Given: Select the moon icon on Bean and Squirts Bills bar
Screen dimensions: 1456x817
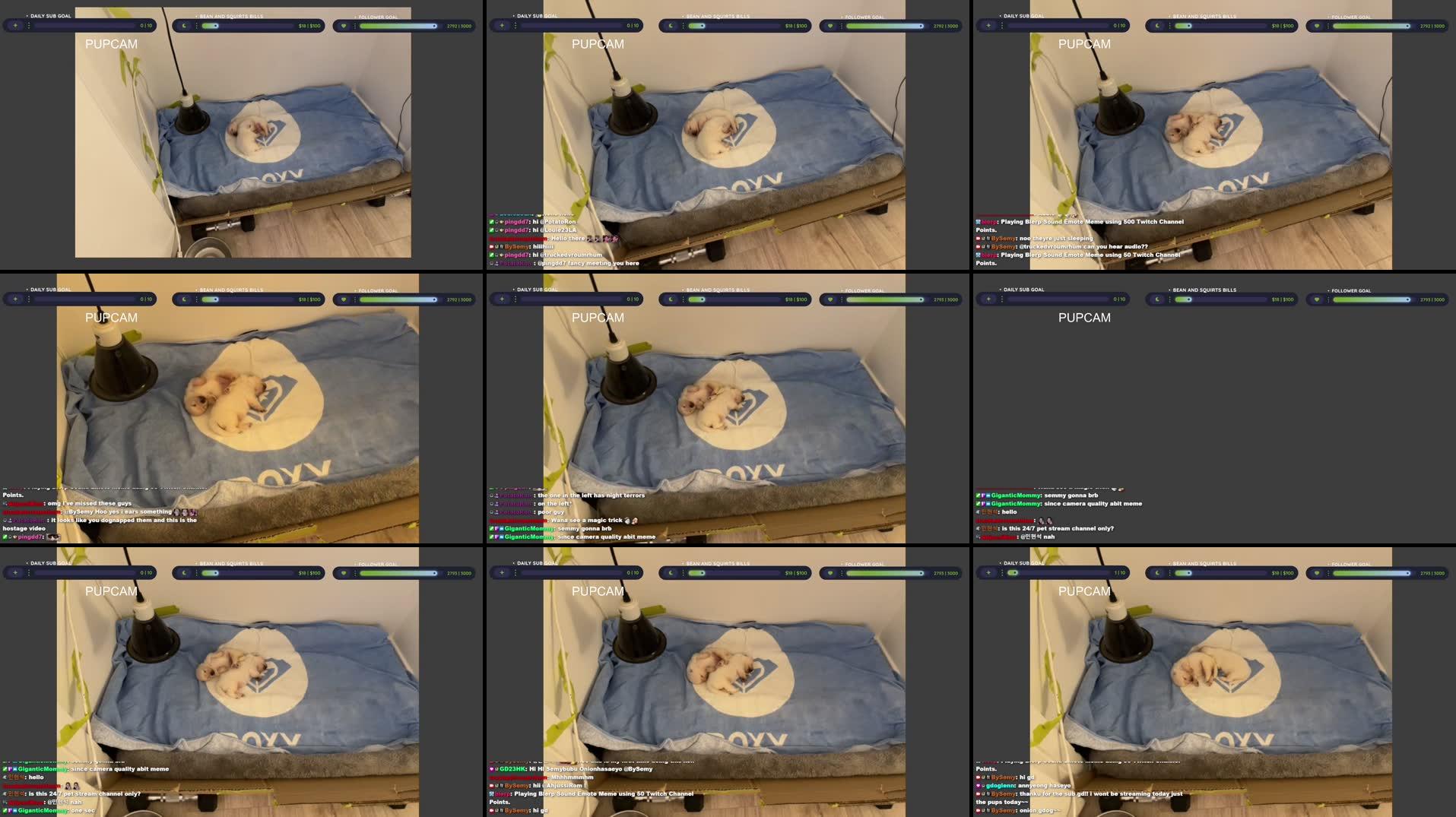Looking at the screenshot, I should point(184,25).
